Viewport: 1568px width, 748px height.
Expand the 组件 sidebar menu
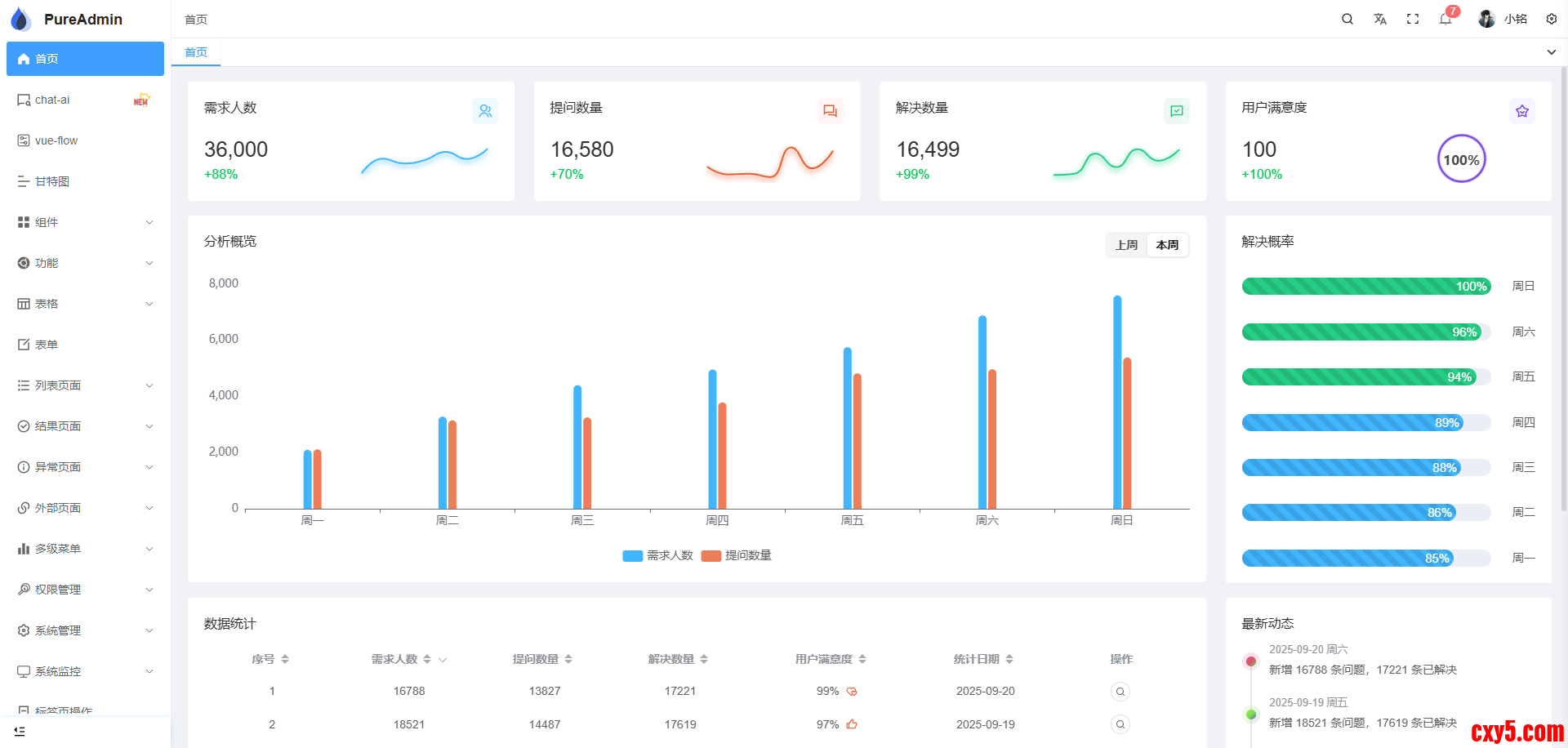tap(85, 222)
